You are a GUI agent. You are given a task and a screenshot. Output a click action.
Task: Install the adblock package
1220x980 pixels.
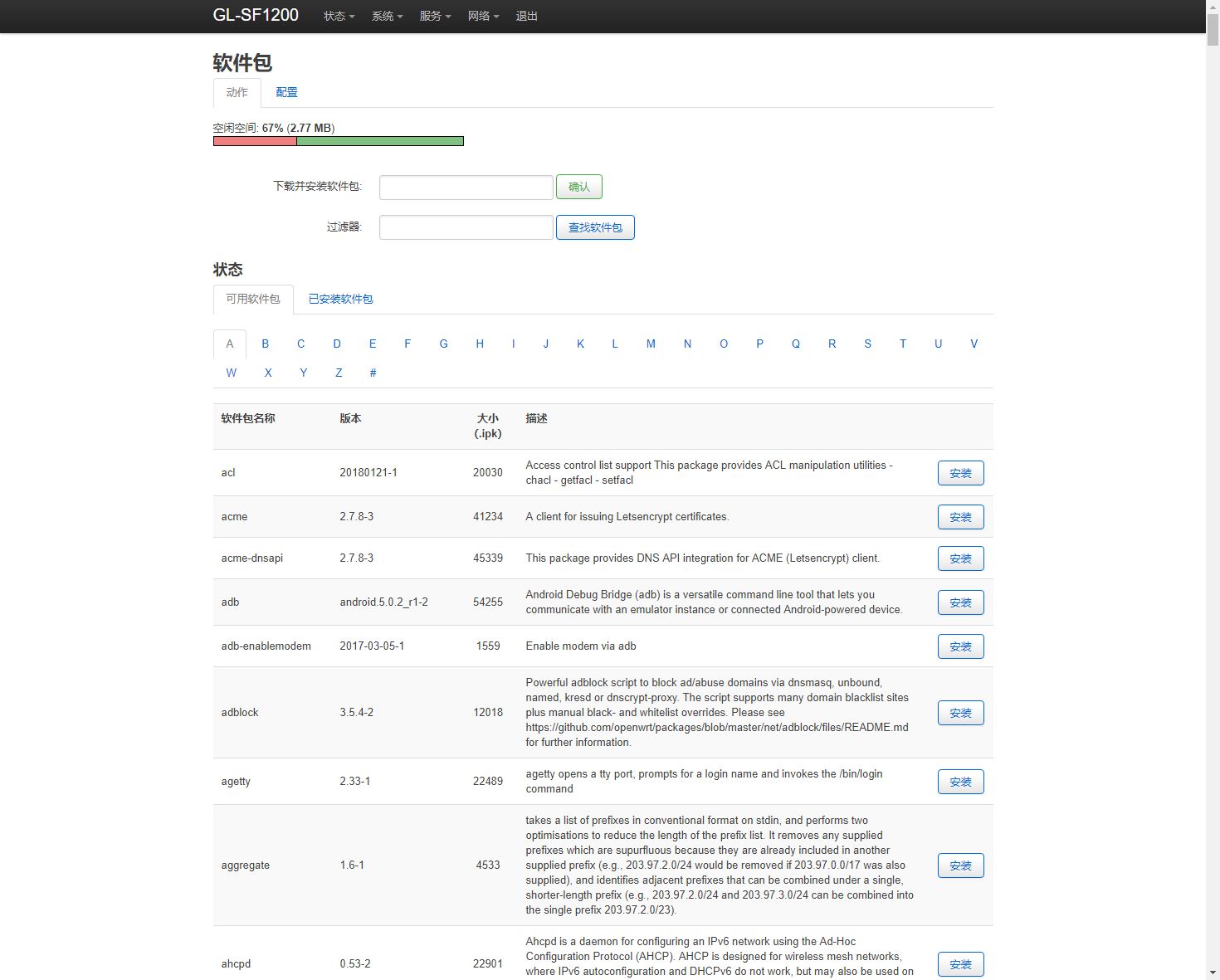pos(961,713)
